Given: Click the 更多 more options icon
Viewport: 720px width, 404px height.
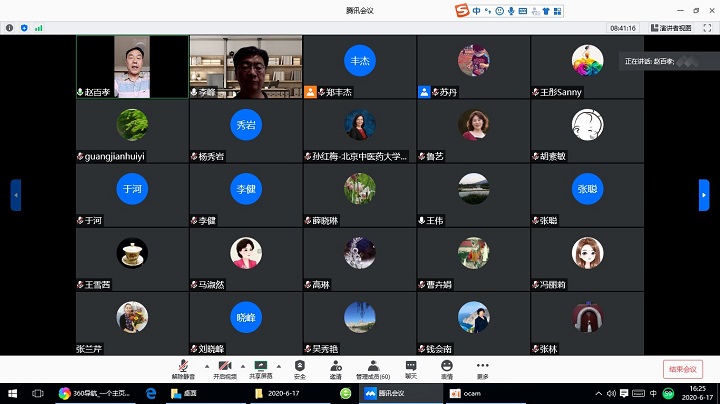Looking at the screenshot, I should (x=483, y=369).
